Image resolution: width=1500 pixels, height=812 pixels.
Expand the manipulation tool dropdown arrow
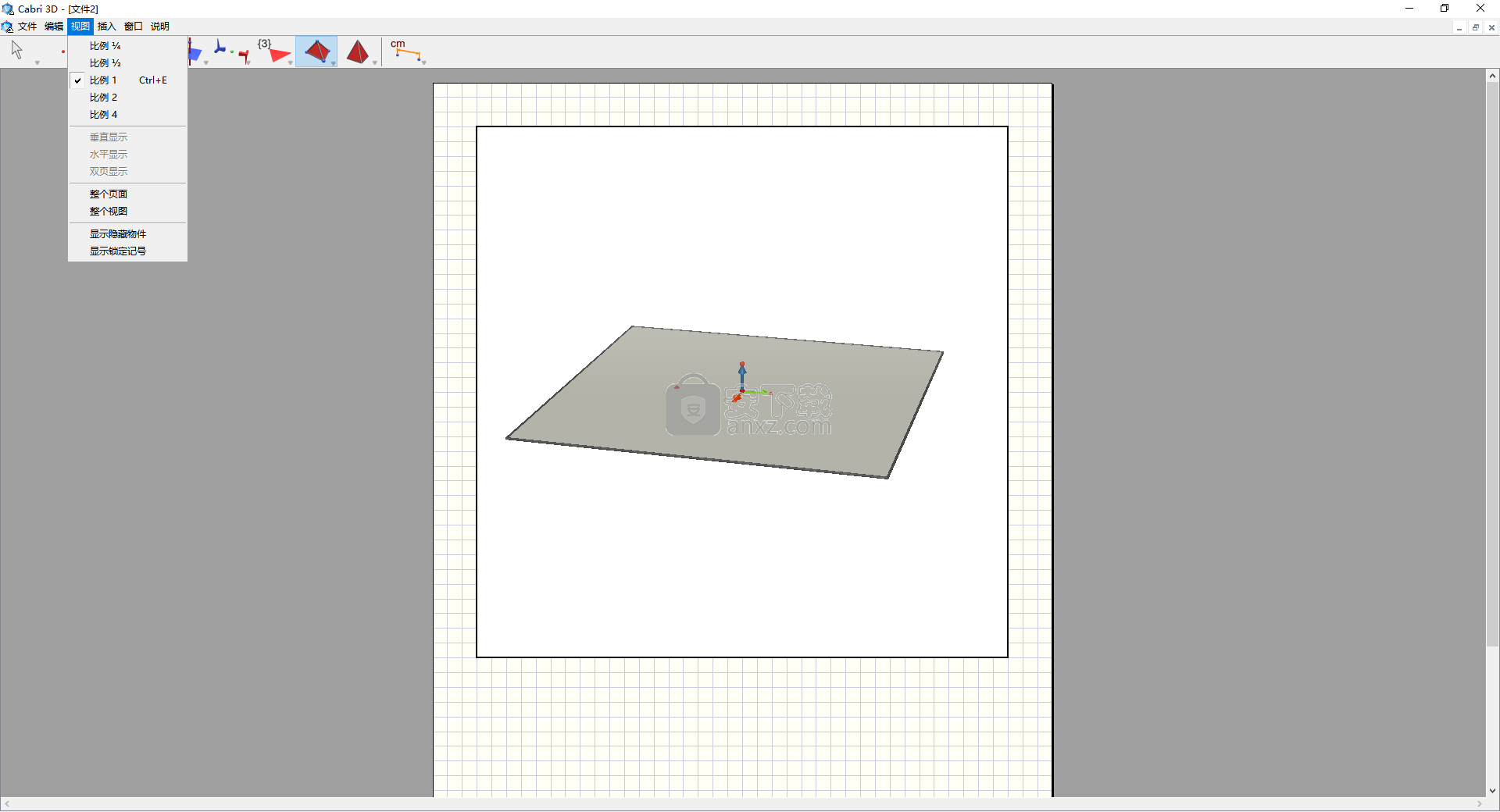point(37,63)
